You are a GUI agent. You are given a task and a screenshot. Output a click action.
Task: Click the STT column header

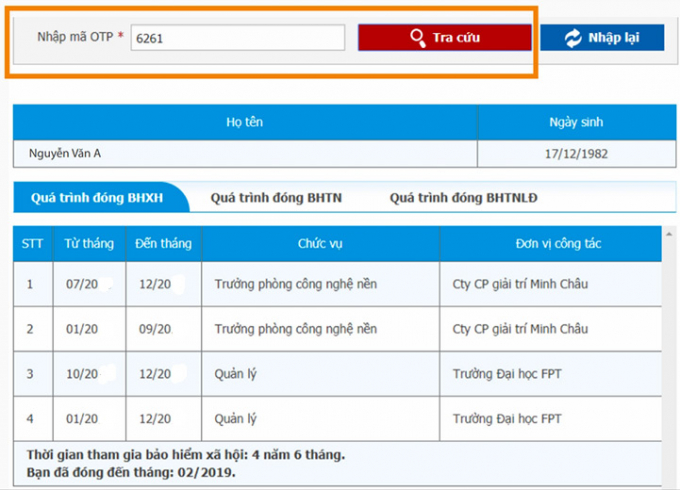(33, 244)
